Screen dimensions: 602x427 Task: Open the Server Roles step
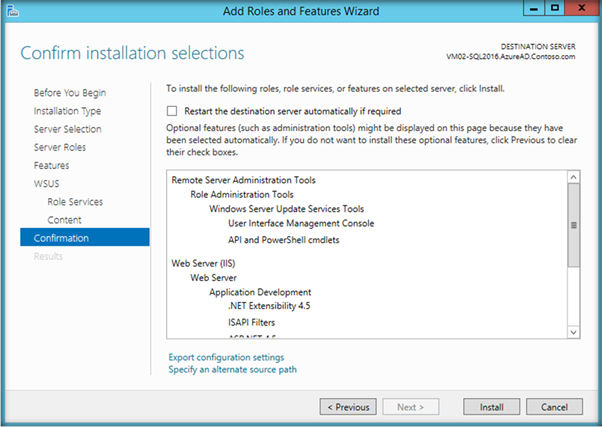pyautogui.click(x=60, y=147)
